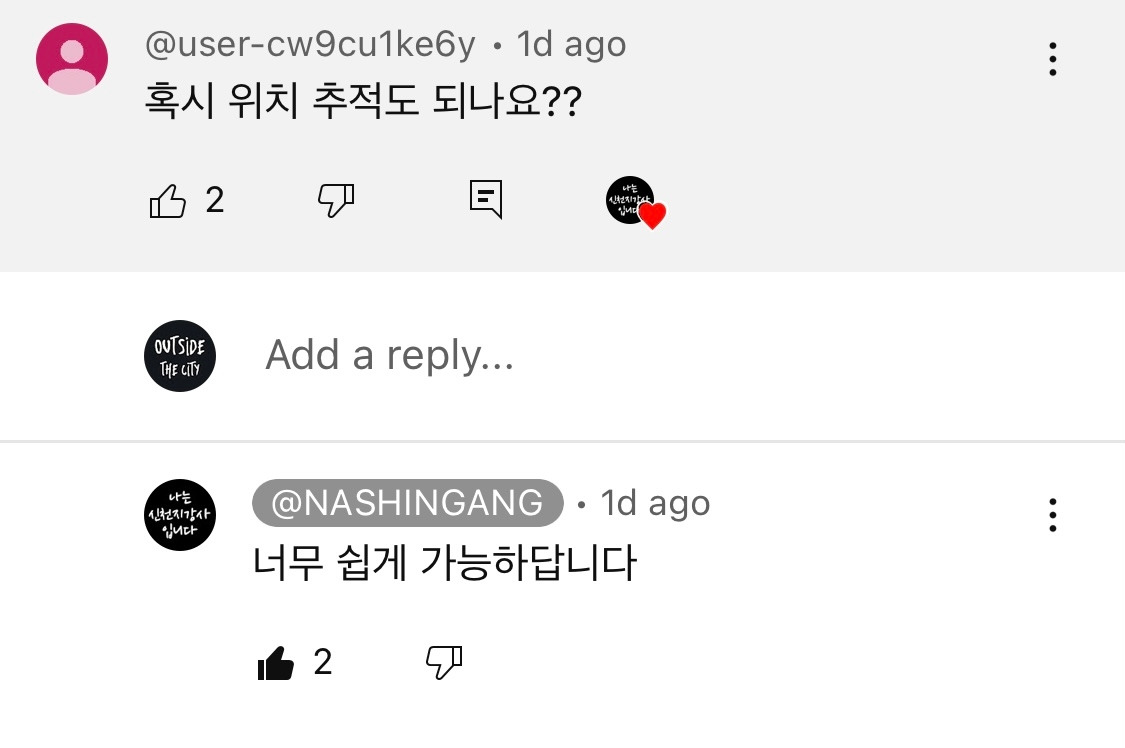Click the 1d ago timestamp on the reply
Screen dimensions: 1125x748
pyautogui.click(x=655, y=503)
